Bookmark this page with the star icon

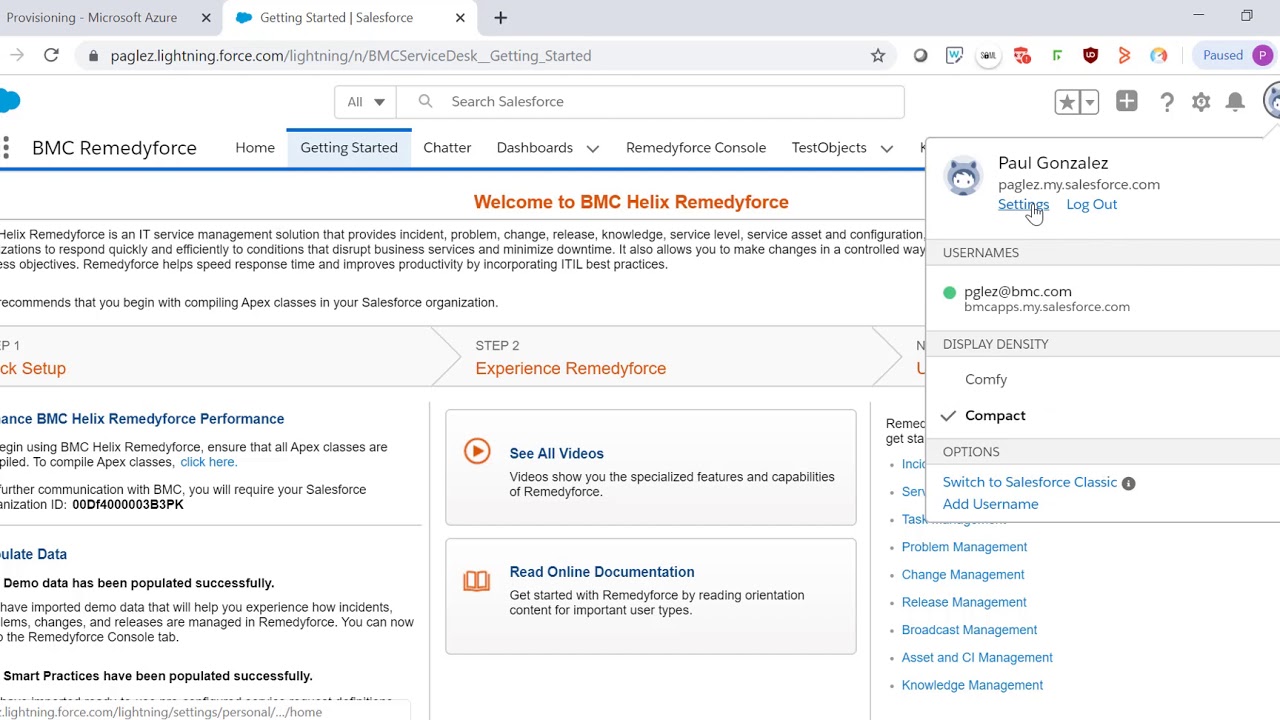tap(878, 56)
